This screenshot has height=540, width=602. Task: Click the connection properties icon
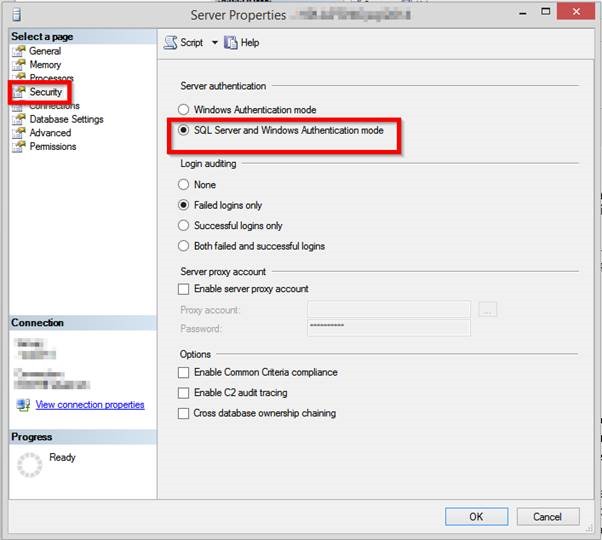[23, 405]
